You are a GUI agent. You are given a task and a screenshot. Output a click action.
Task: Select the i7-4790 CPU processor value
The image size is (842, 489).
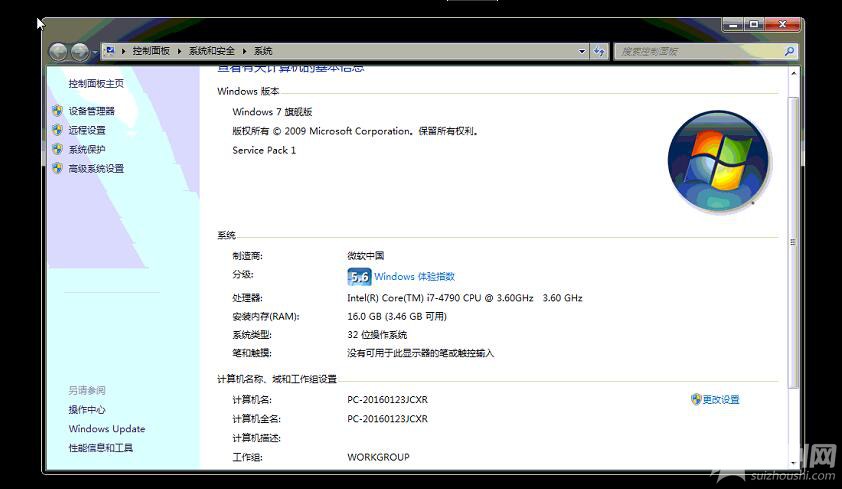465,298
